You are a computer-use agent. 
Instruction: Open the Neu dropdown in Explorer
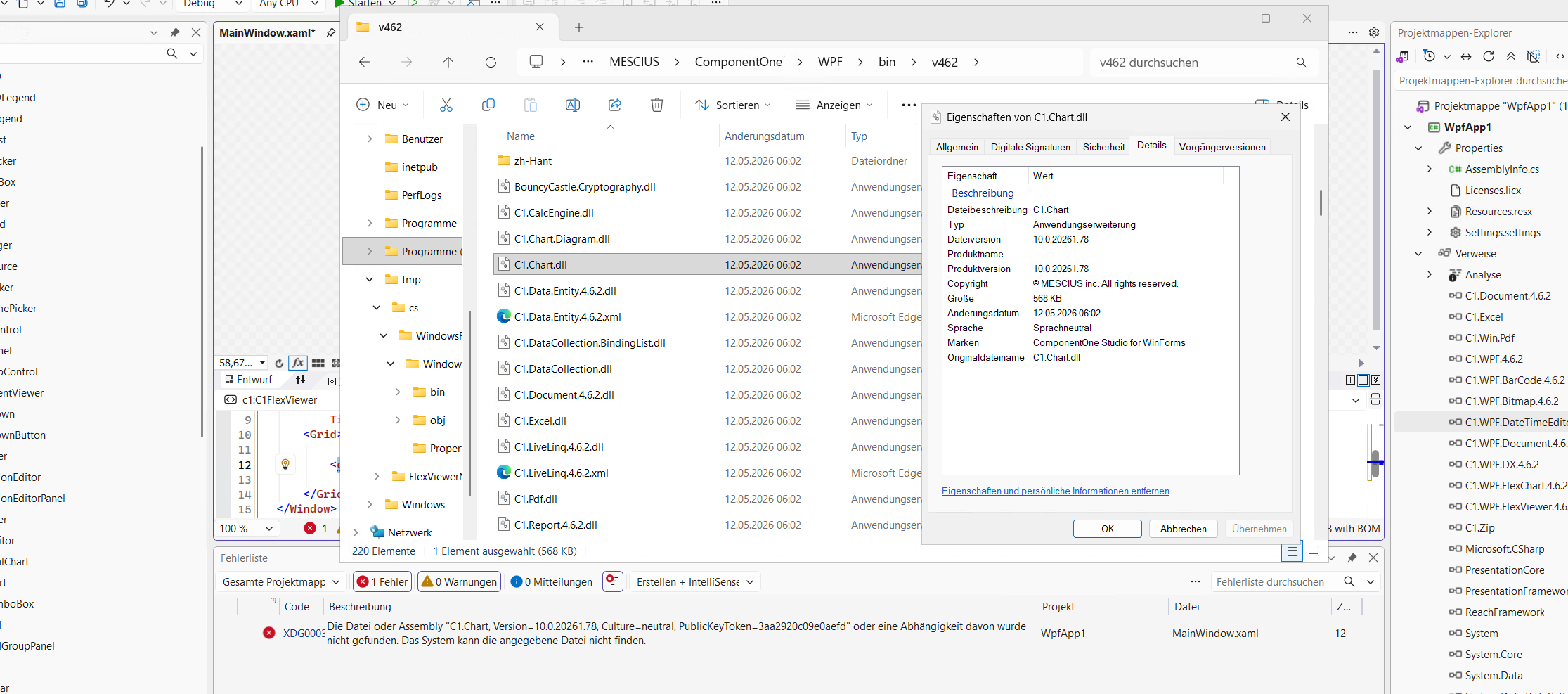pos(383,105)
